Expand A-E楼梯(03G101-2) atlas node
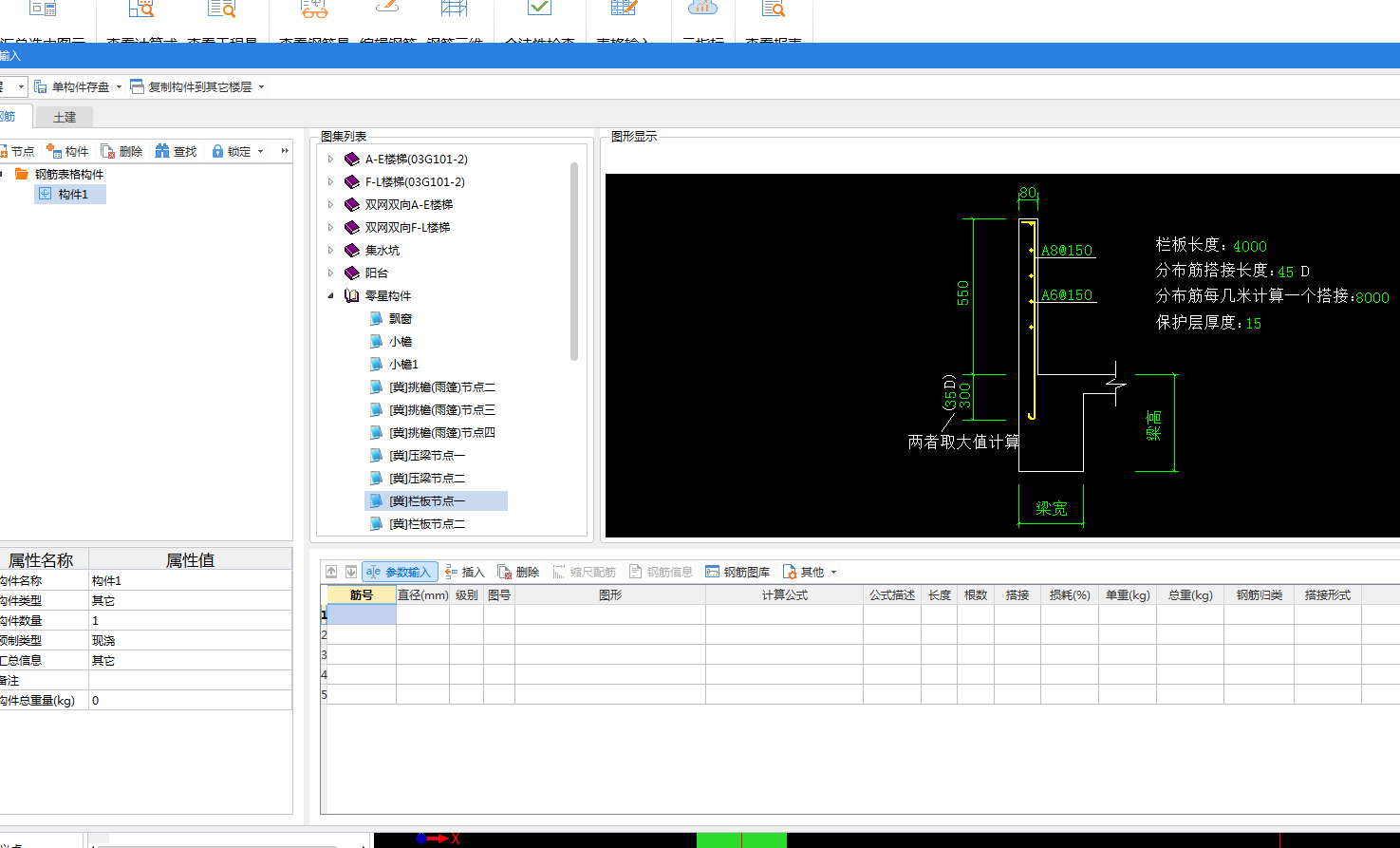The height and width of the screenshot is (848, 1400). coord(330,159)
